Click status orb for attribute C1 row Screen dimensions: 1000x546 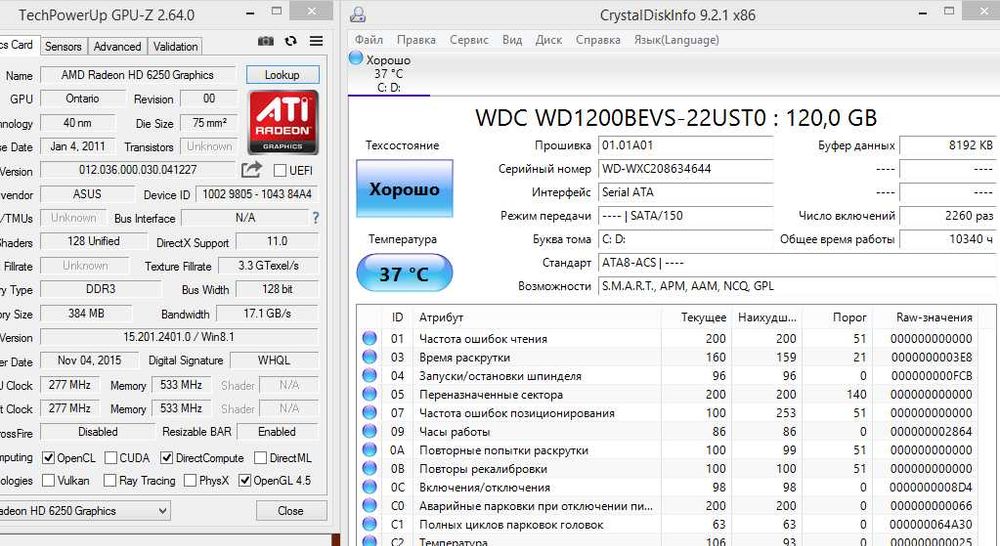click(369, 524)
